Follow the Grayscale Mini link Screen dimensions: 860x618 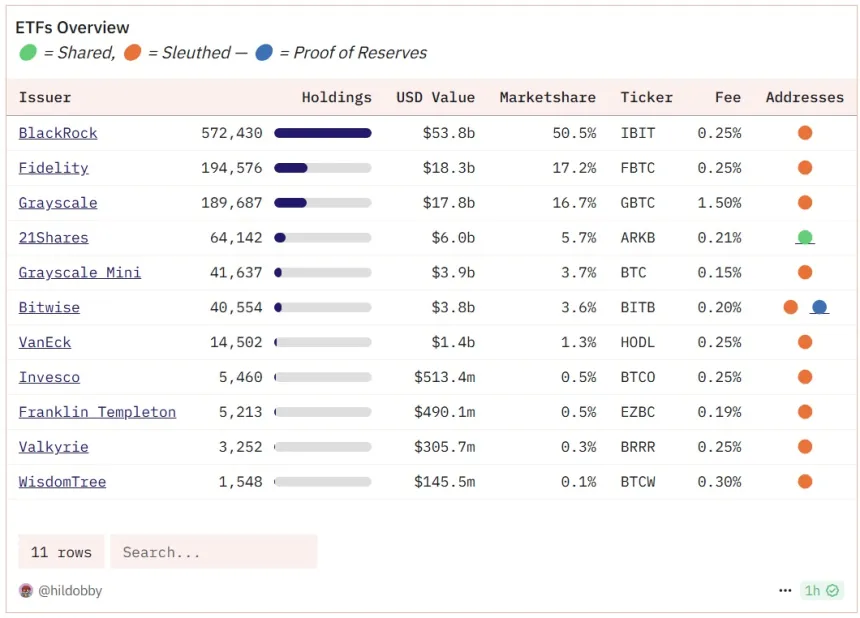pos(80,273)
